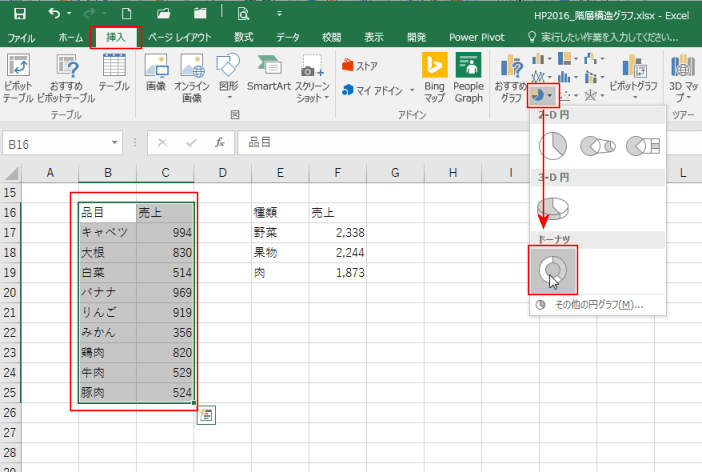Click the PivotTable icon
The height and width of the screenshot is (472, 702).
pos(19,75)
